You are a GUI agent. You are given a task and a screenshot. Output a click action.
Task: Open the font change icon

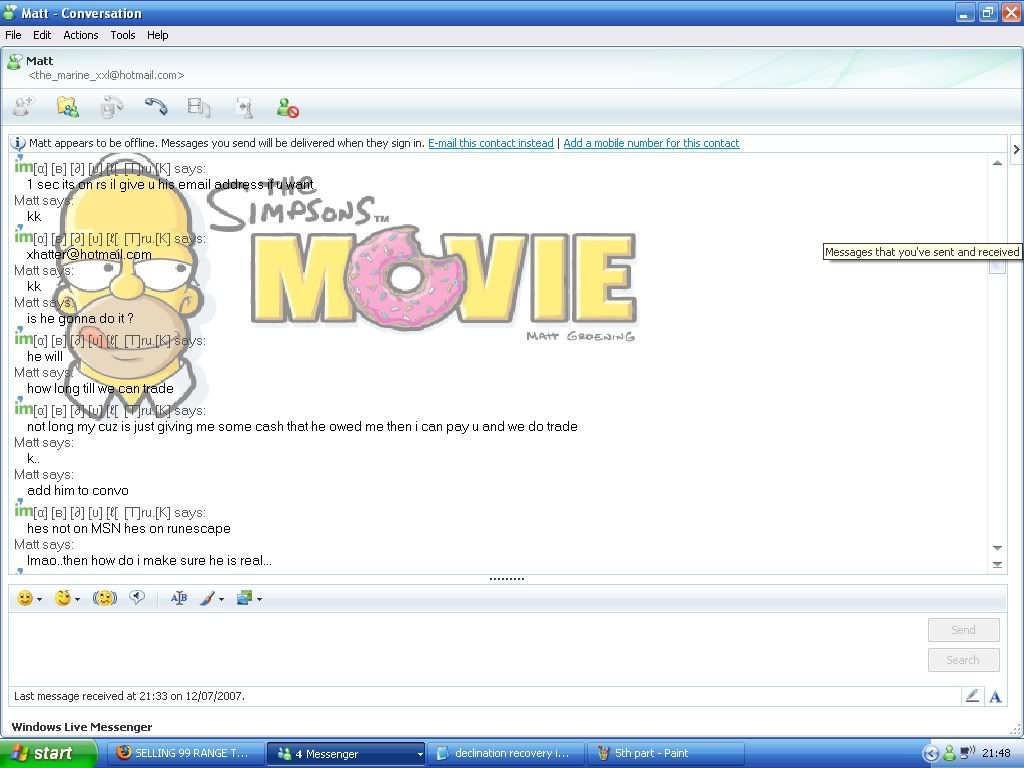pos(179,598)
